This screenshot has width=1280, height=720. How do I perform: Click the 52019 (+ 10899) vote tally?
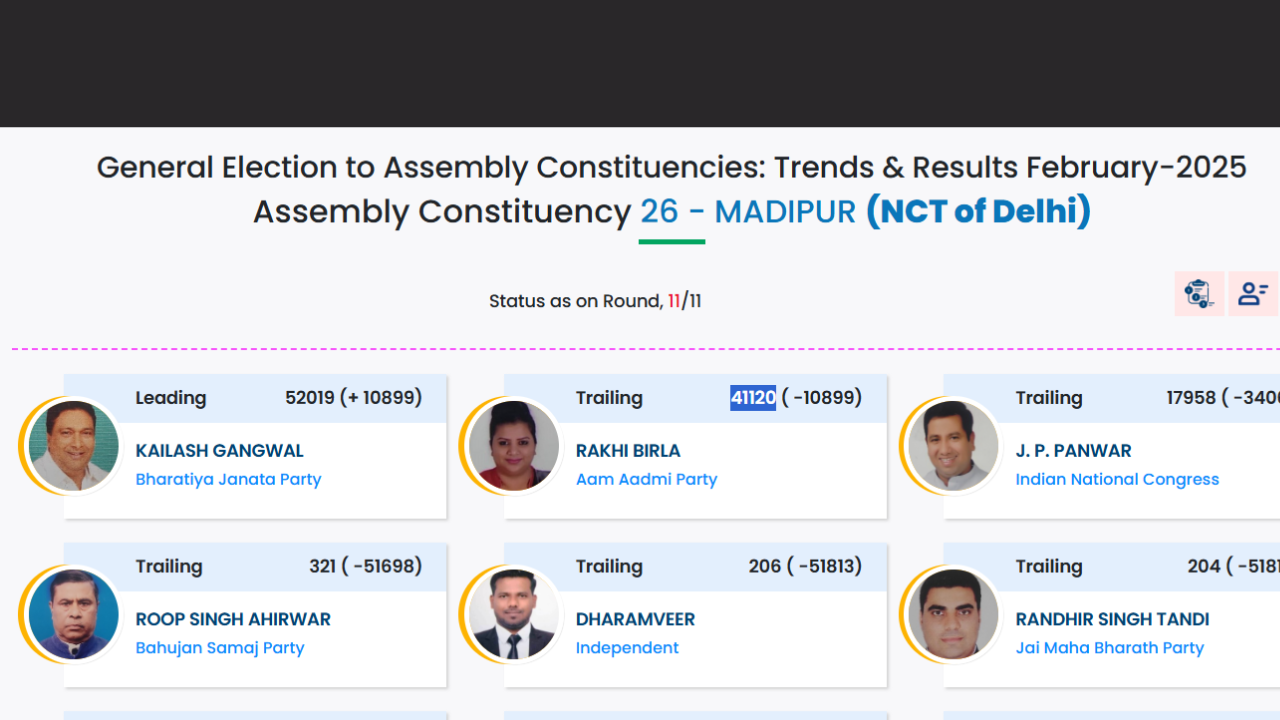tap(353, 398)
